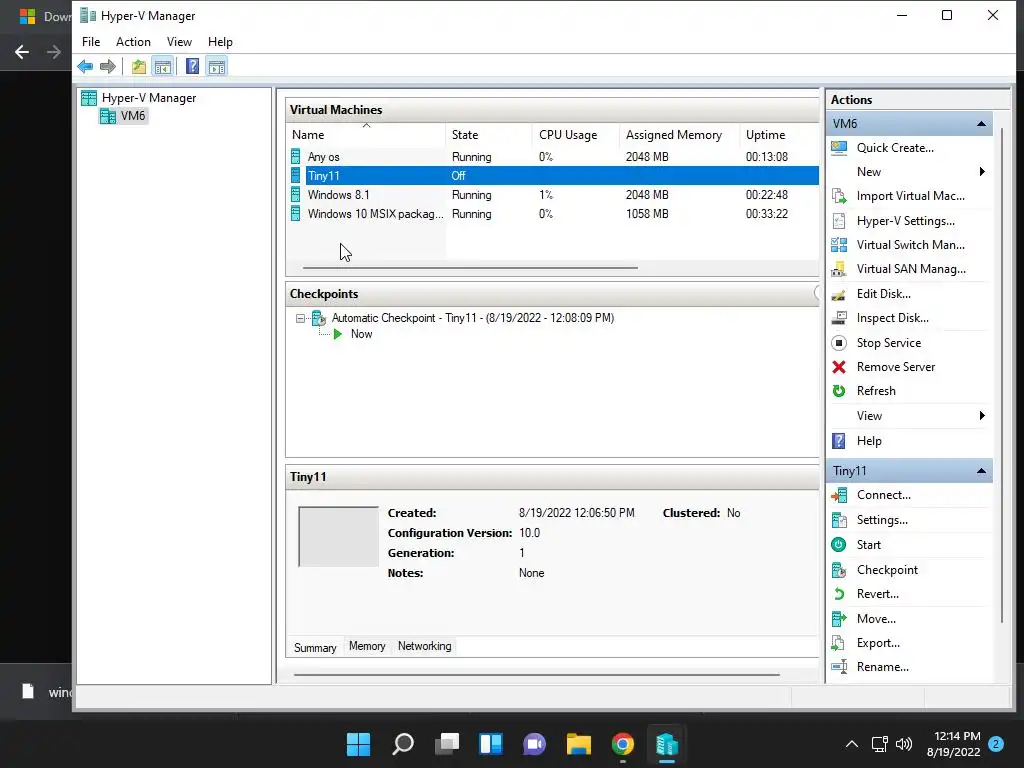Click the green Start power icon
Image resolution: width=1024 pixels, height=768 pixels.
coord(839,545)
